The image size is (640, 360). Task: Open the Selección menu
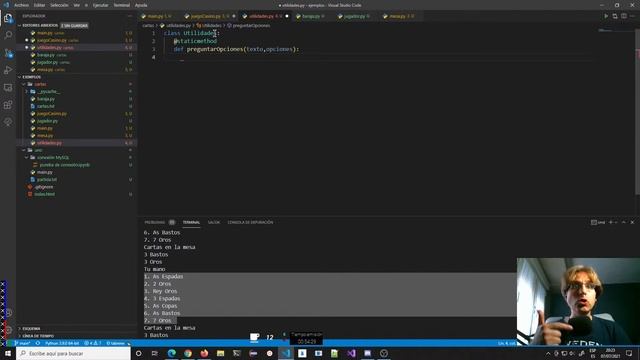pyautogui.click(x=59, y=5)
